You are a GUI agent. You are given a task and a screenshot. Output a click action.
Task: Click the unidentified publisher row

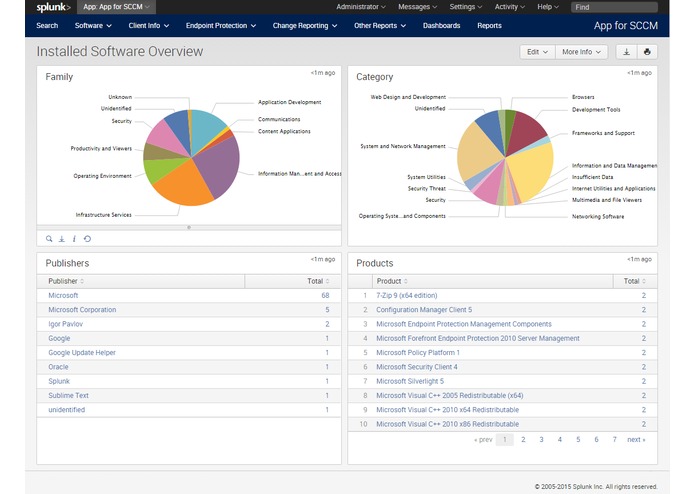(x=189, y=410)
